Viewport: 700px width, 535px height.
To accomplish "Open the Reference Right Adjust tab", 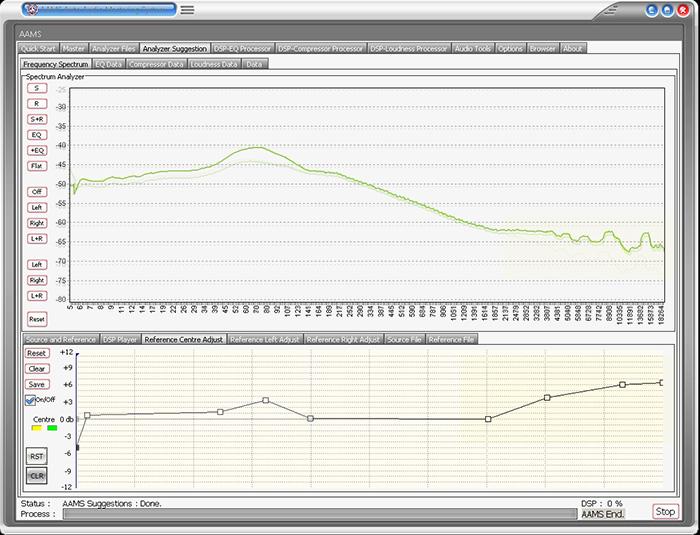I will pyautogui.click(x=343, y=339).
